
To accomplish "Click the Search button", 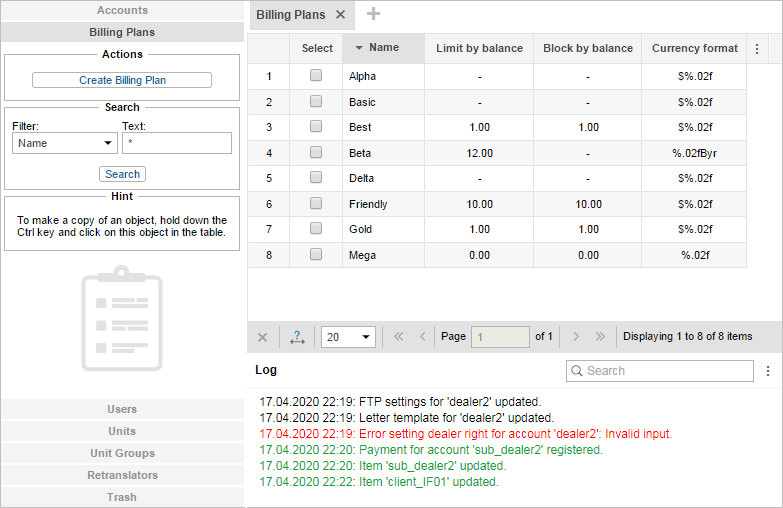I will (x=122, y=174).
